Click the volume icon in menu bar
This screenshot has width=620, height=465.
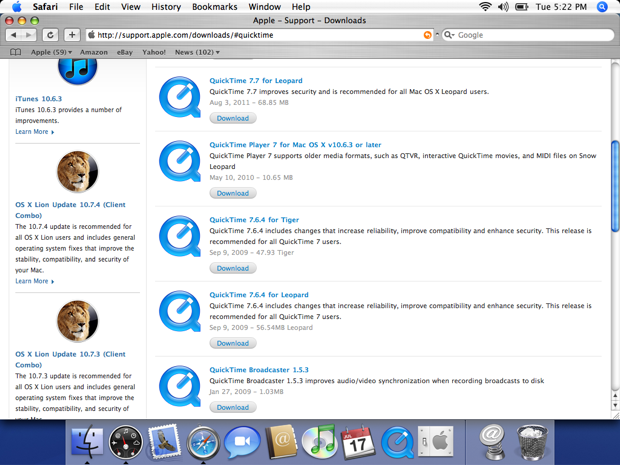[x=503, y=7]
